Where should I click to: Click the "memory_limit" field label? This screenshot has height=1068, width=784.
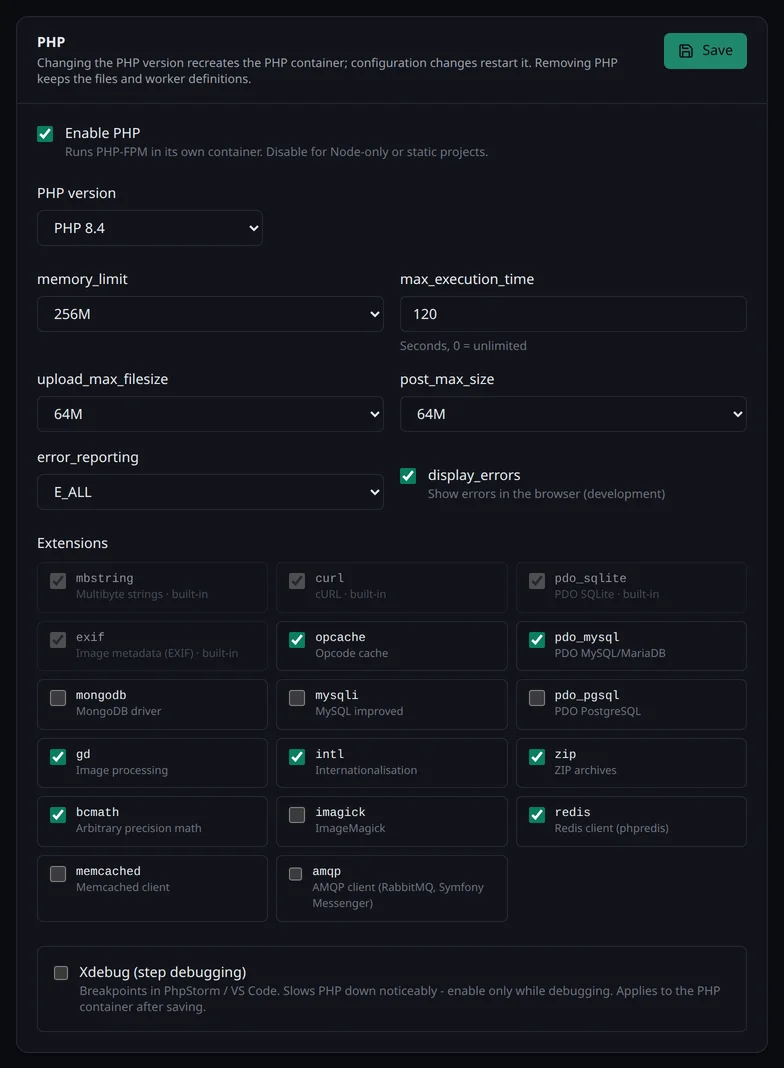pyautogui.click(x=82, y=279)
